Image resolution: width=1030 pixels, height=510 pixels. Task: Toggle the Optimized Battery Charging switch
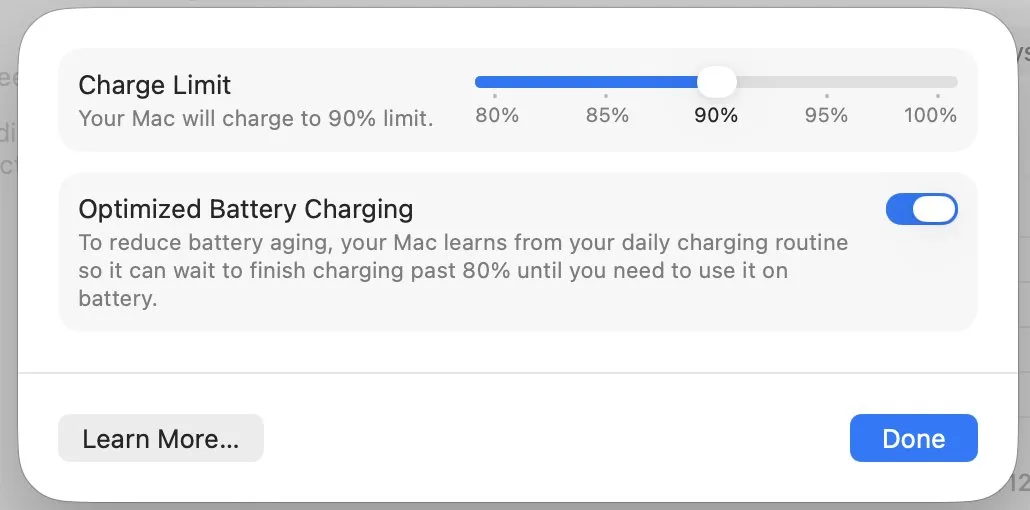(921, 209)
